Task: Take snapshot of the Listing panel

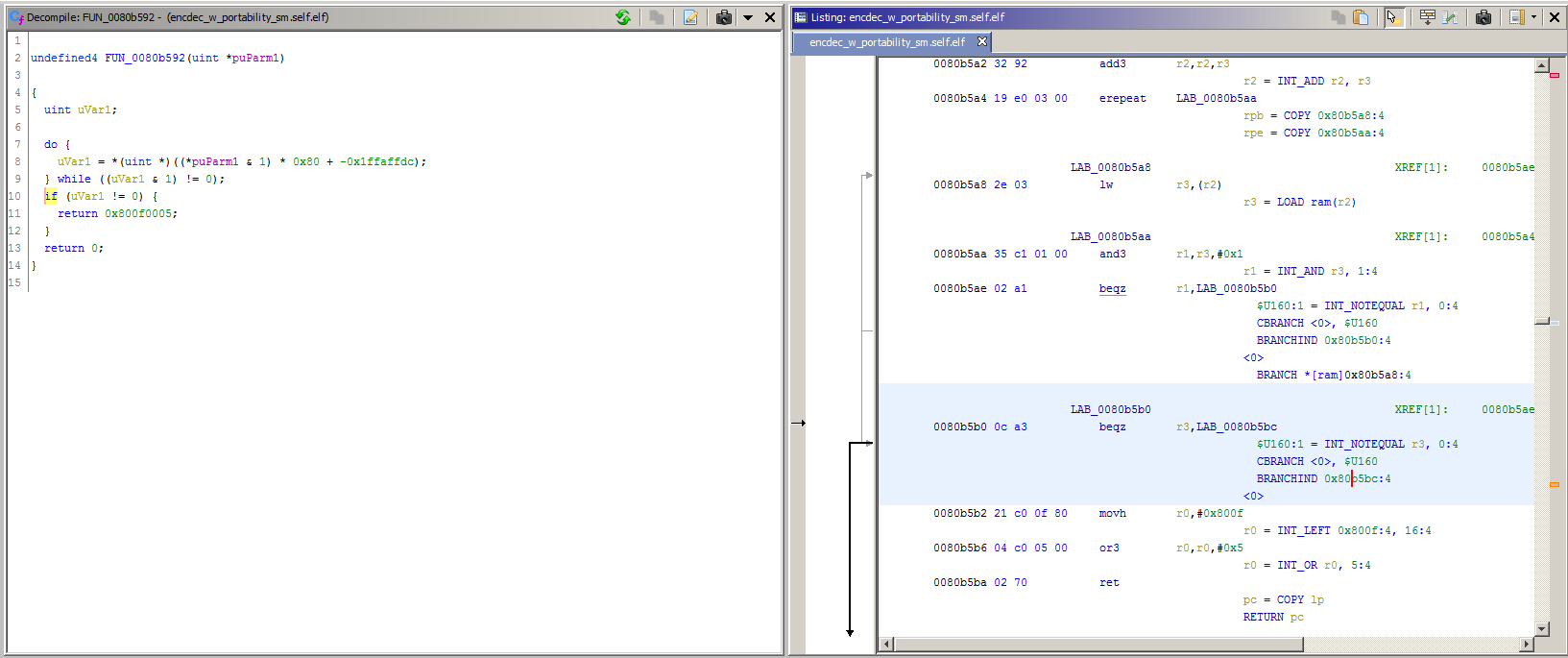Action: click(x=1484, y=17)
